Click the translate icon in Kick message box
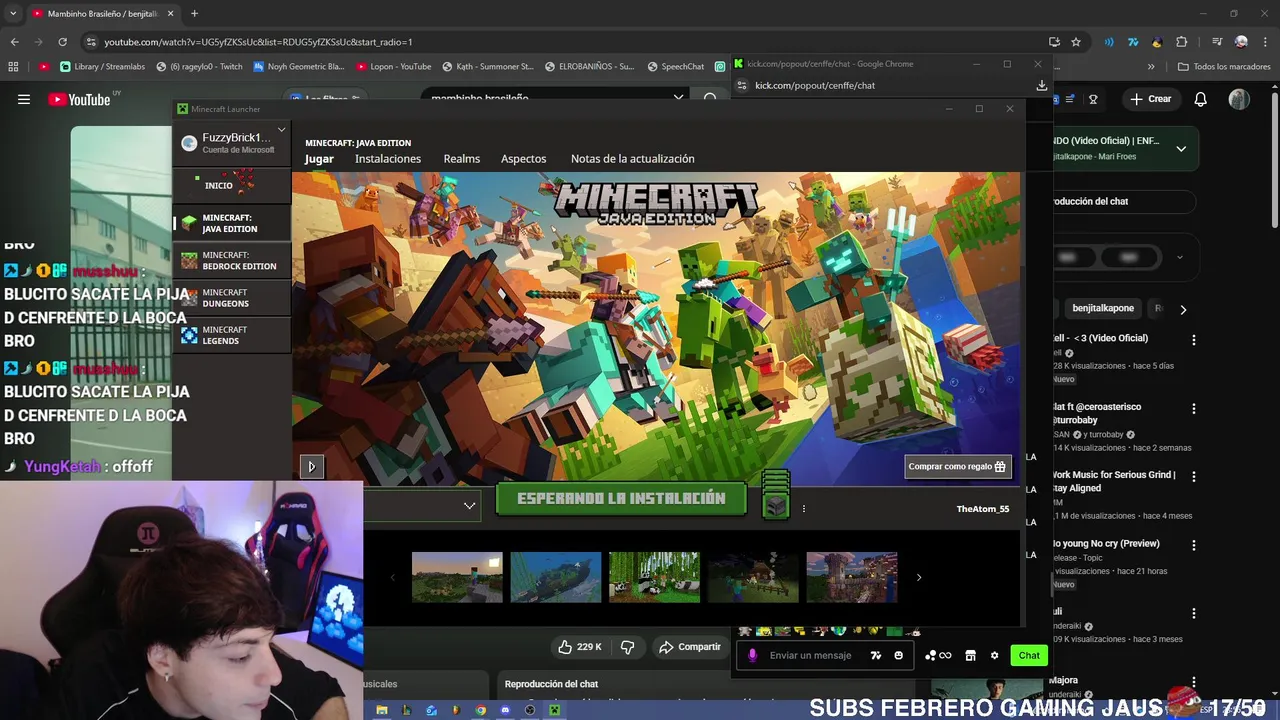 876,655
